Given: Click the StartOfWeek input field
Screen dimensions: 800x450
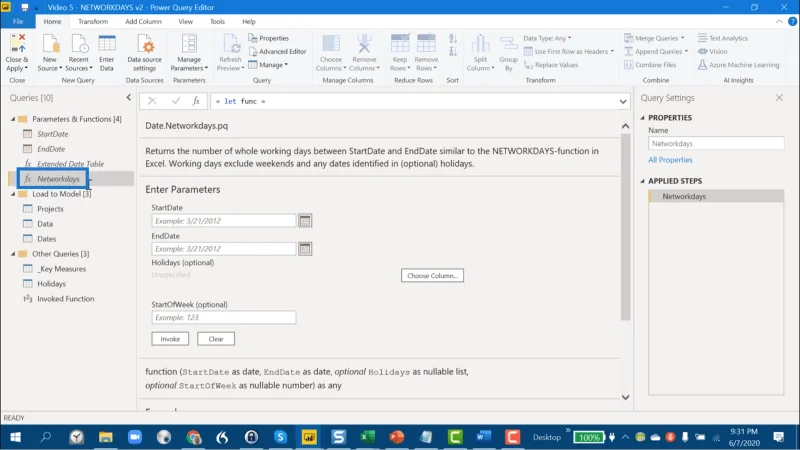Looking at the screenshot, I should tap(223, 317).
